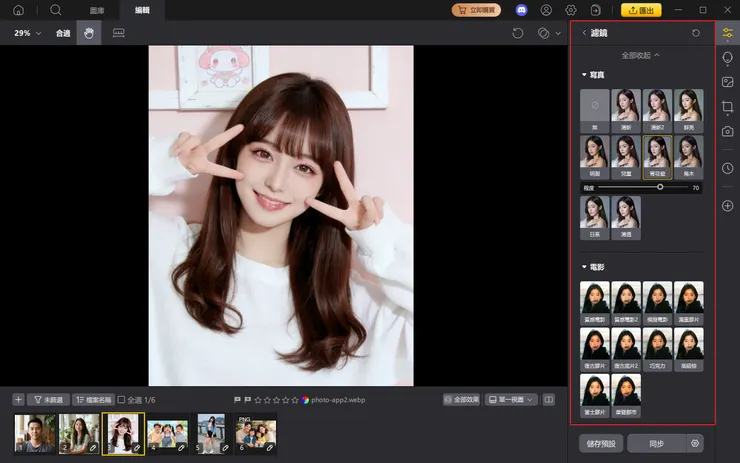Select filmstrip thumbnail 1, the man
Image resolution: width=740 pixels, height=463 pixels.
point(34,433)
